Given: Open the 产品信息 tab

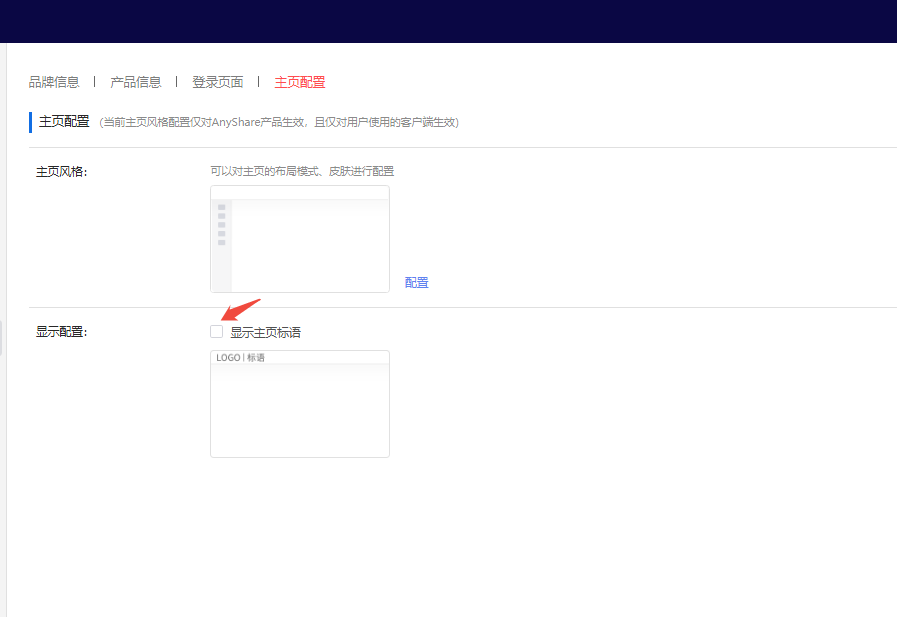Looking at the screenshot, I should (x=135, y=81).
